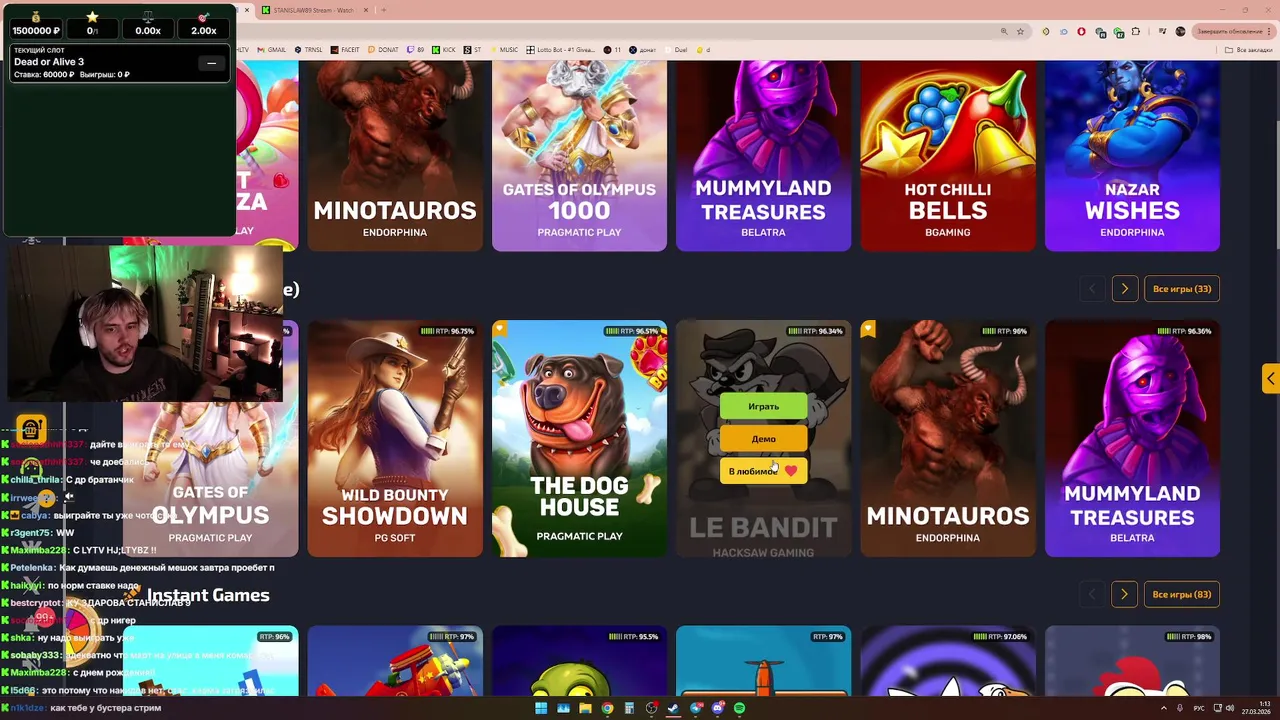Toggle favorite star on lower Minotauros card
Image resolution: width=1280 pixels, height=720 pixels.
(868, 329)
